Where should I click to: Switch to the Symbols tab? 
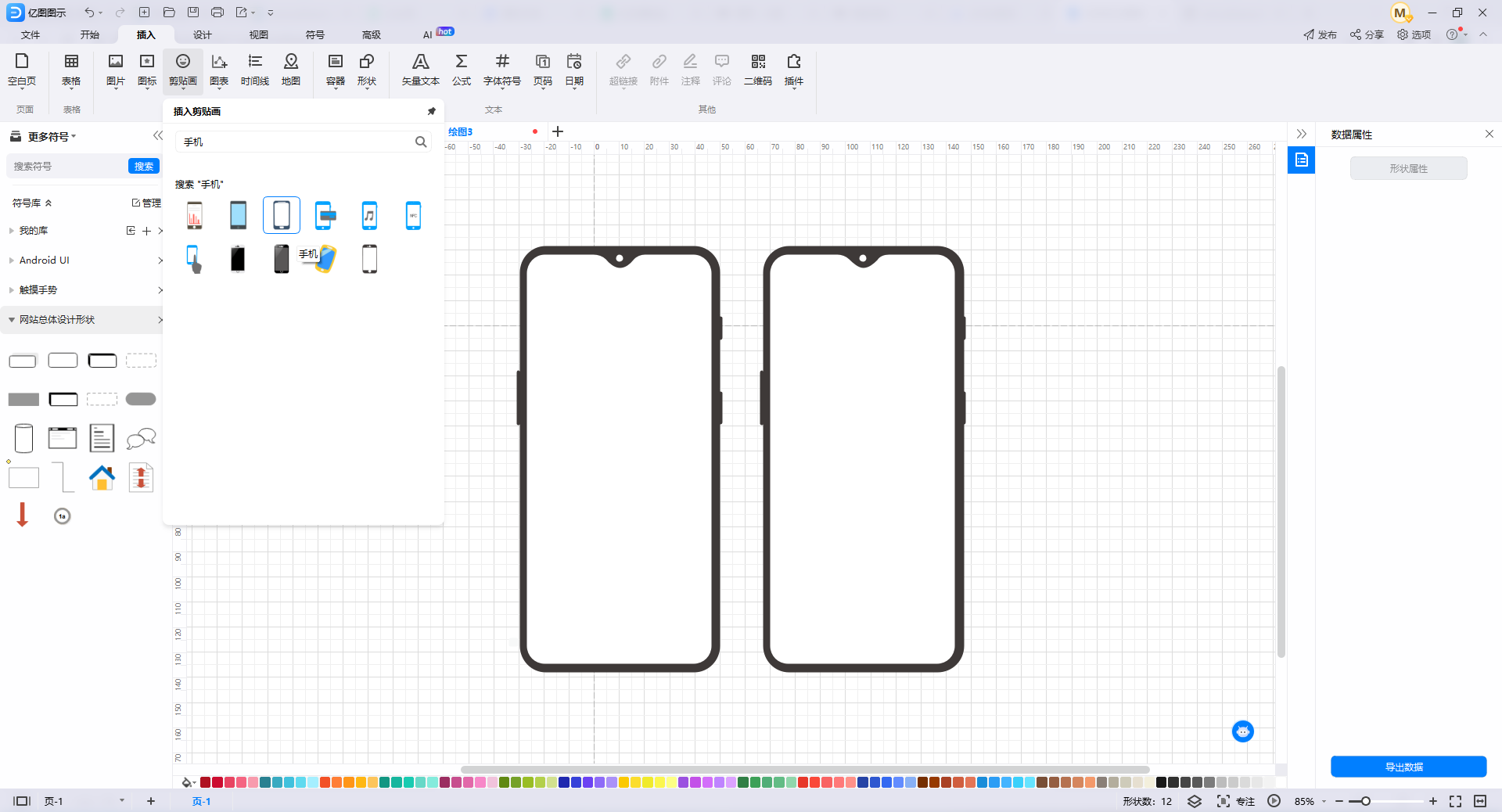point(315,35)
